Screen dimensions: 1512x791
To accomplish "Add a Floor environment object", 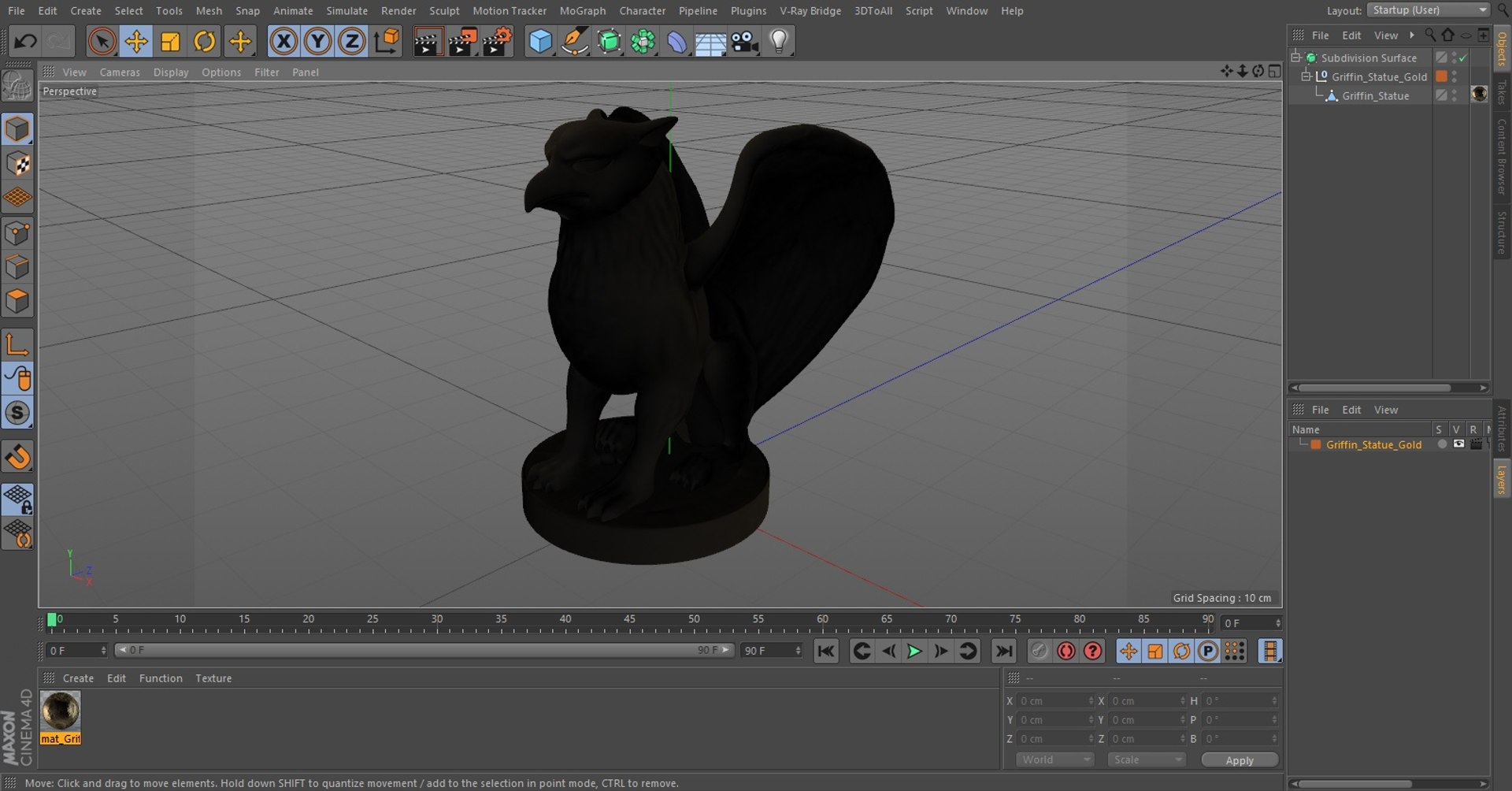I will [x=710, y=41].
